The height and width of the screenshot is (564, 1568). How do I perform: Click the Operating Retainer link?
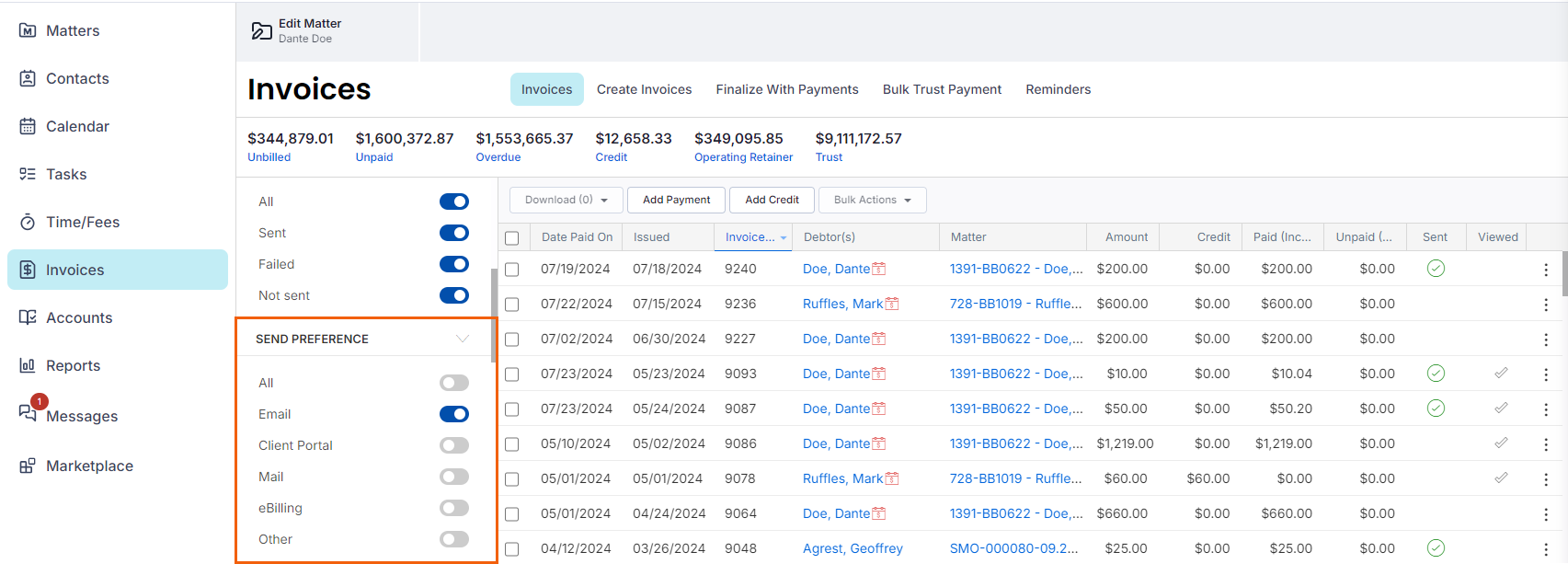[x=743, y=157]
